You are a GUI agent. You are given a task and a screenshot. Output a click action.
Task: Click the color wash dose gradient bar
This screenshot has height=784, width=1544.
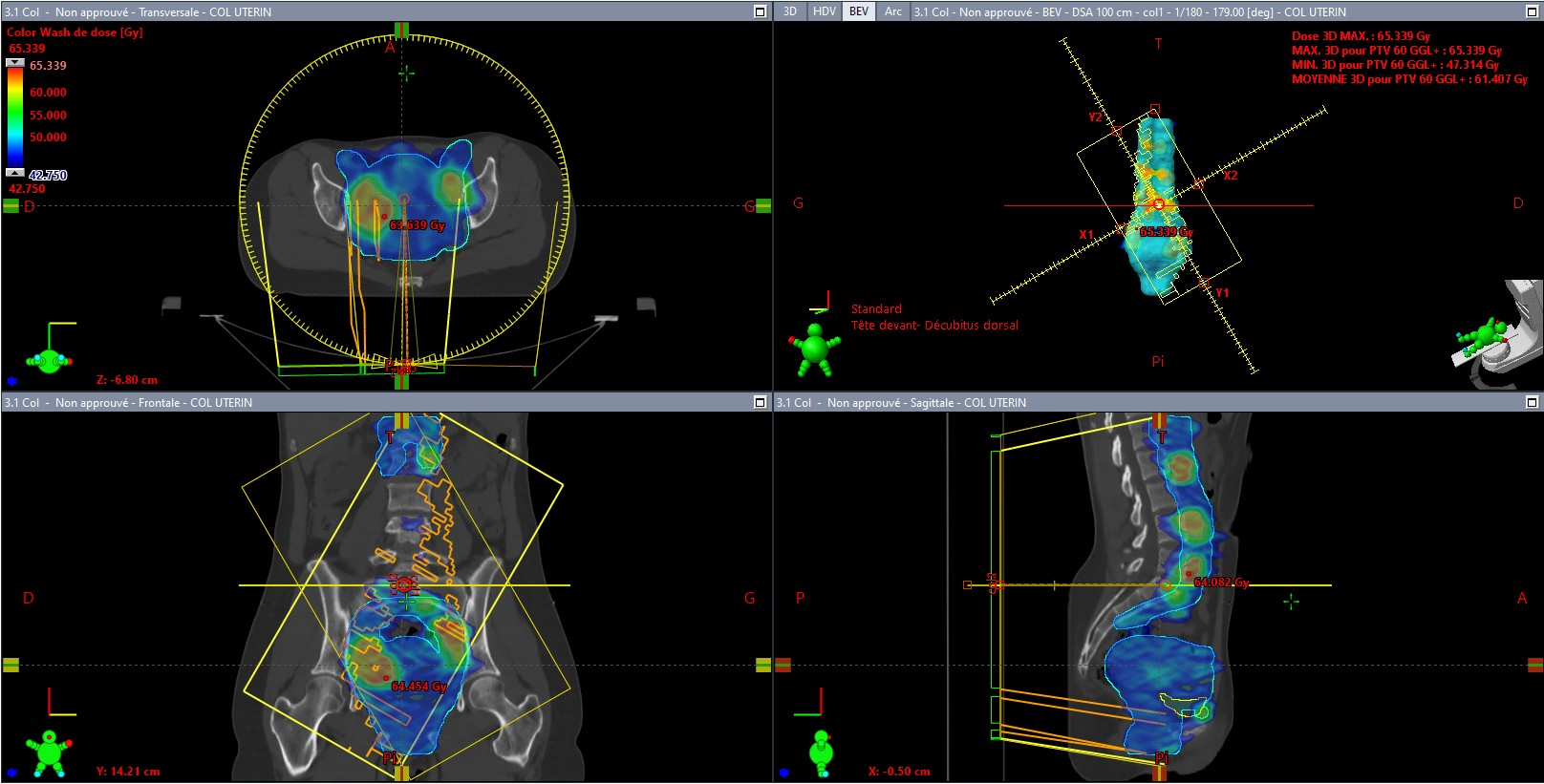15,117
